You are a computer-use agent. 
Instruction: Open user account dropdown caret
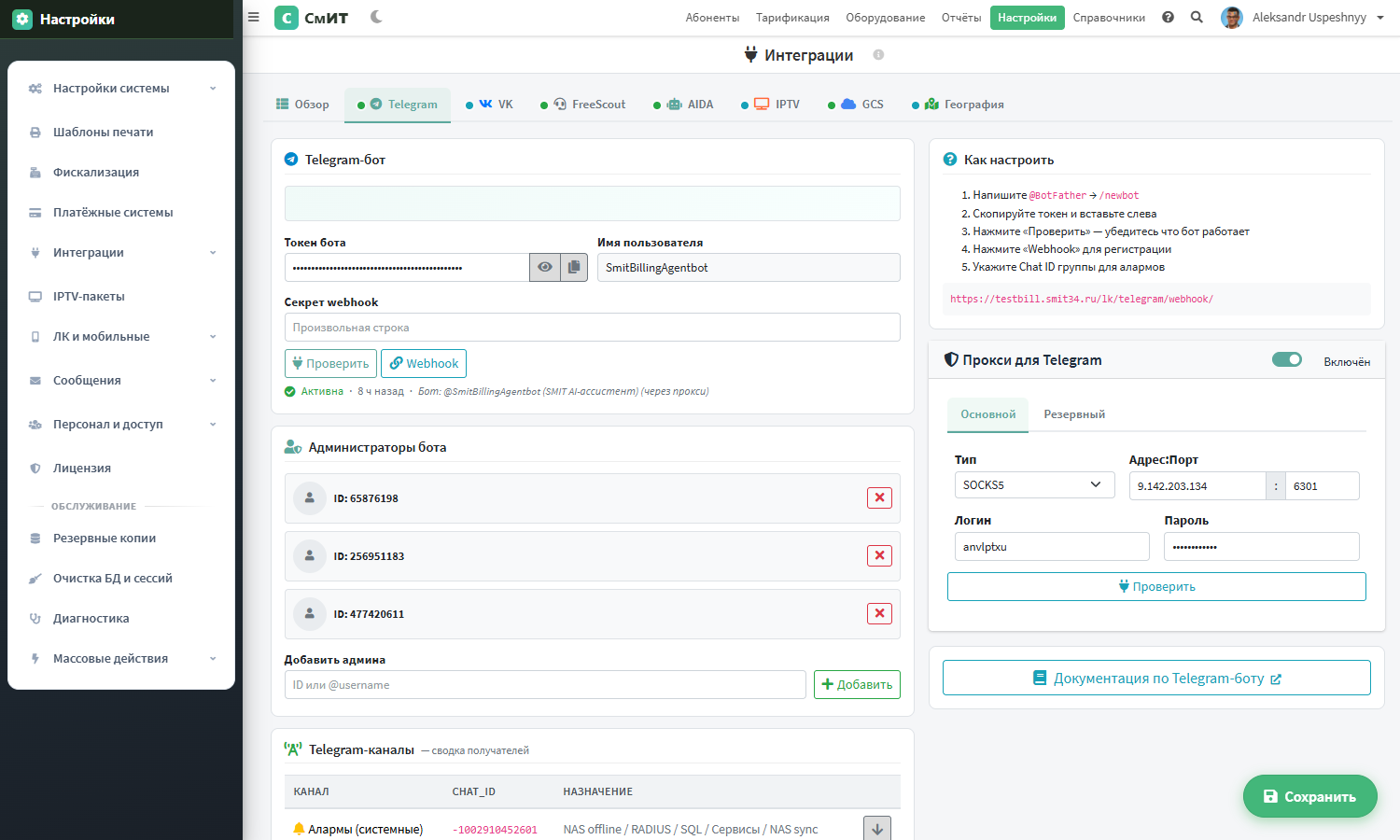point(1380,18)
